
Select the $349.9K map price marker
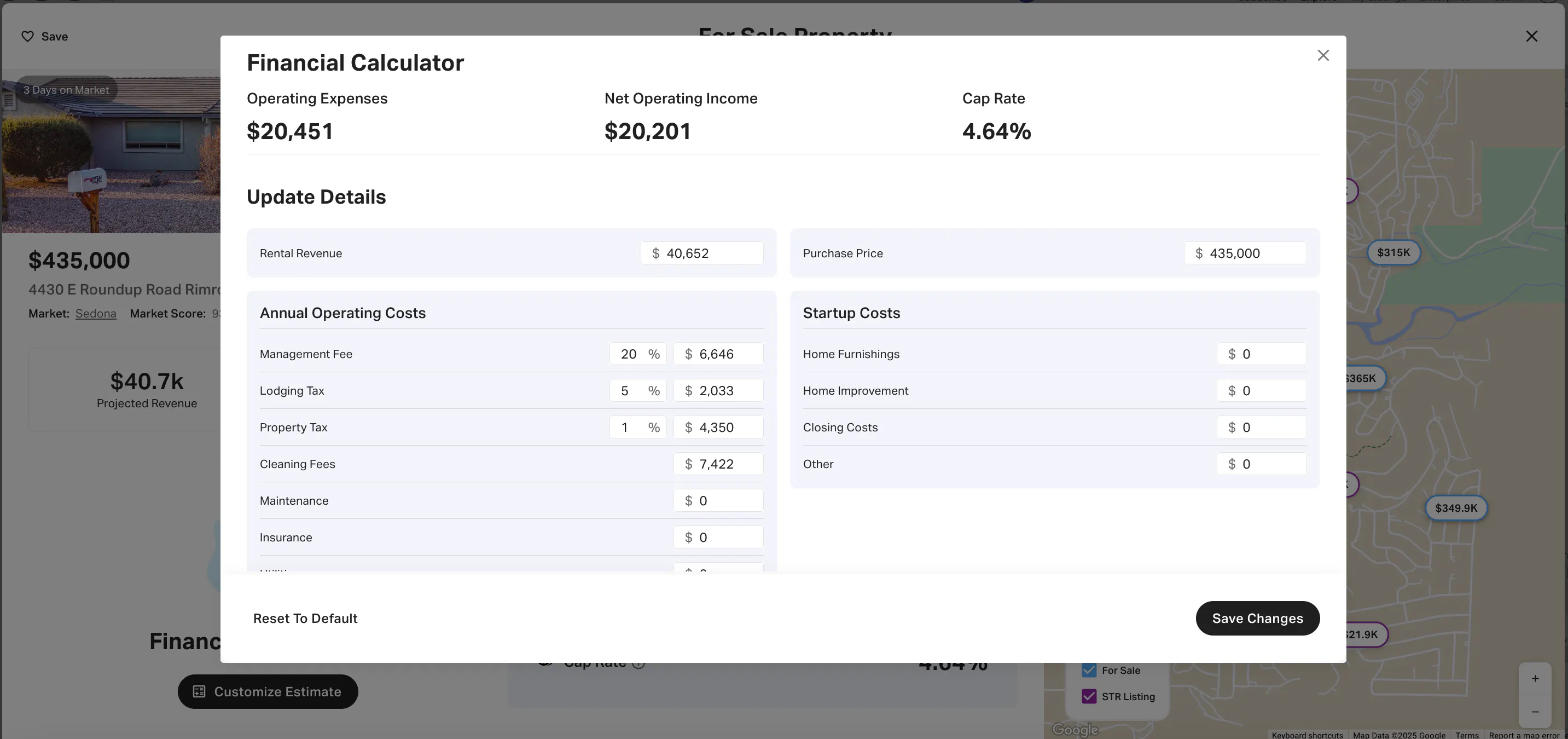pyautogui.click(x=1456, y=507)
